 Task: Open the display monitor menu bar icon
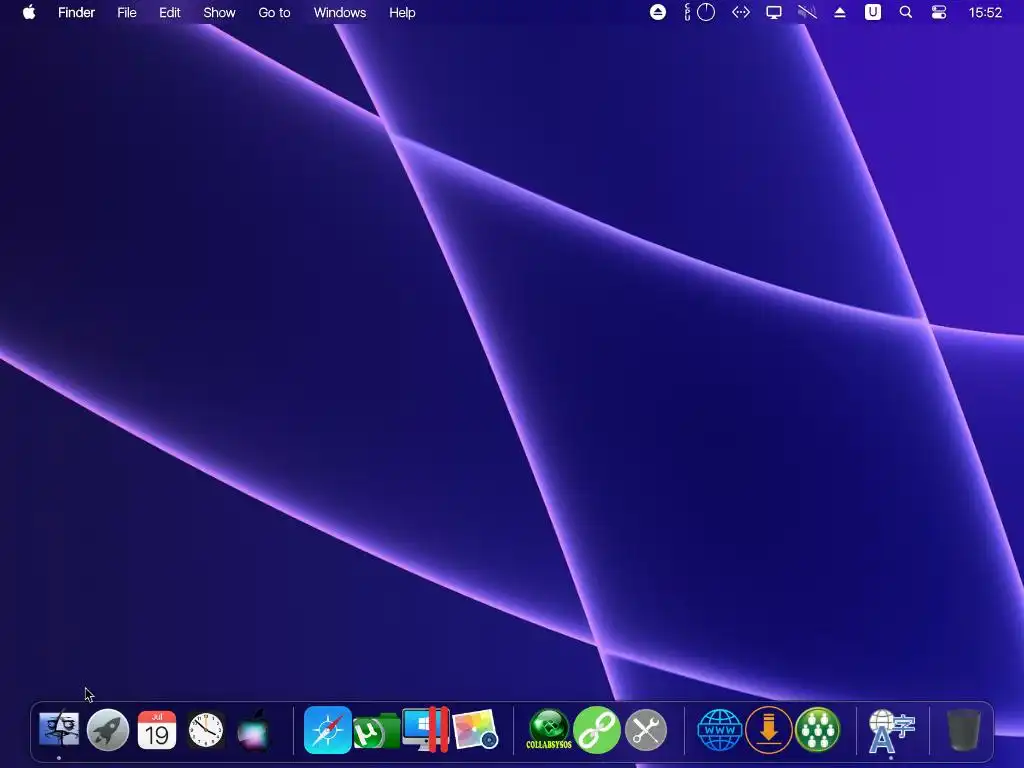(774, 12)
